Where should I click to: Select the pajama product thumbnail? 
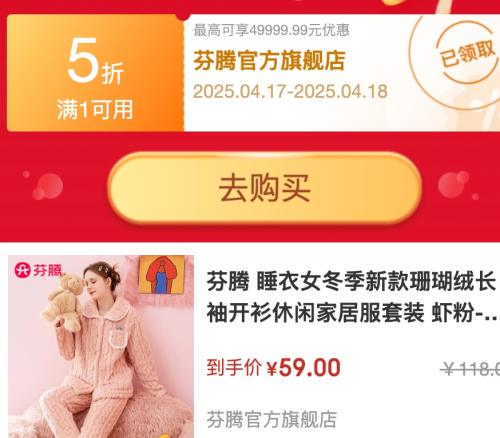[x=101, y=347]
